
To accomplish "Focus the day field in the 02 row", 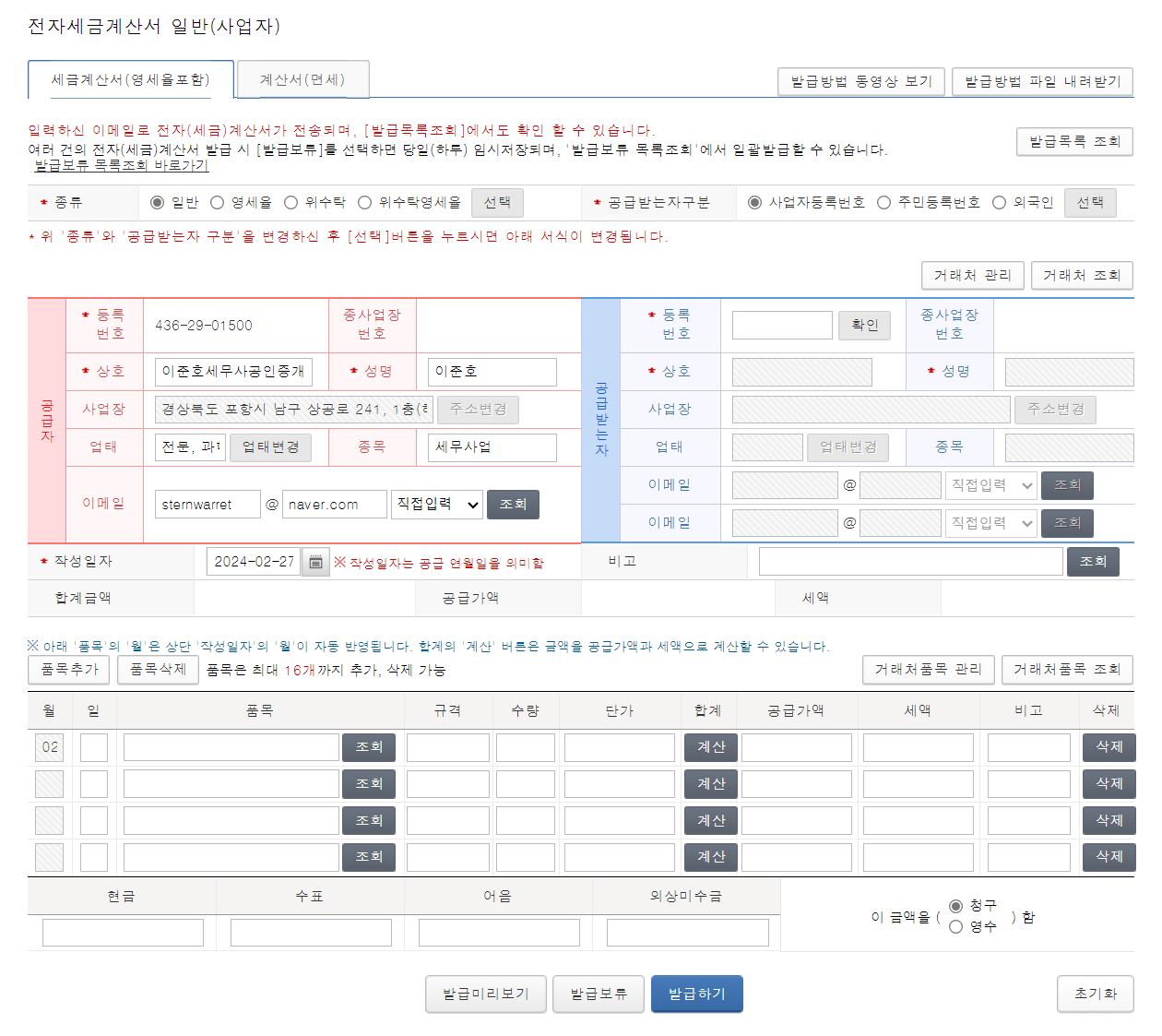I will (94, 747).
